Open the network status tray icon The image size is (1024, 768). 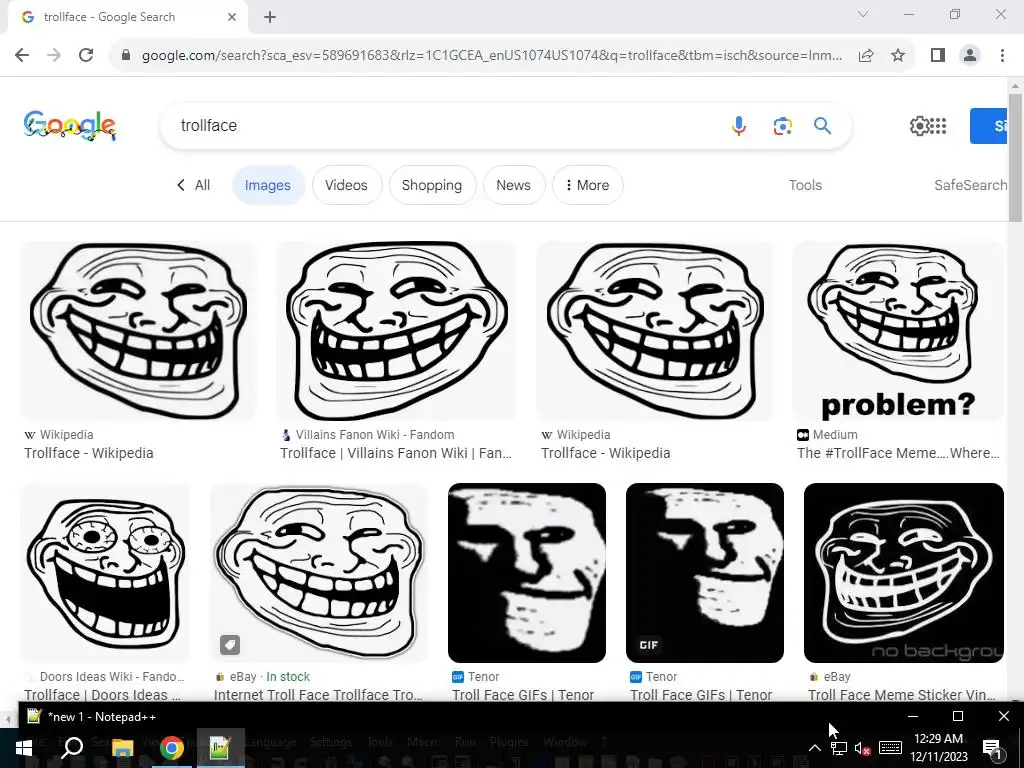tap(839, 748)
